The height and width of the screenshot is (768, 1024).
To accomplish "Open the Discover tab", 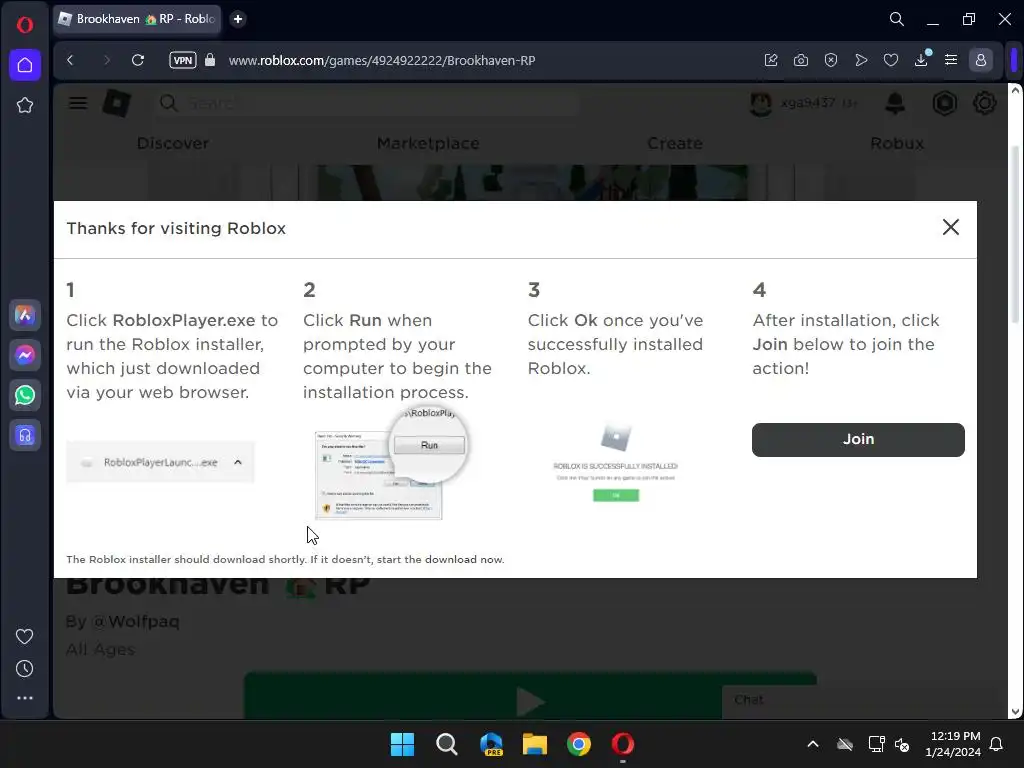I will [173, 143].
